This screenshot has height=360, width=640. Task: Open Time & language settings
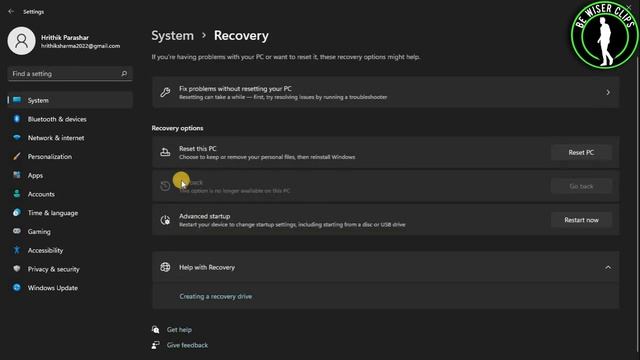pyautogui.click(x=70, y=213)
